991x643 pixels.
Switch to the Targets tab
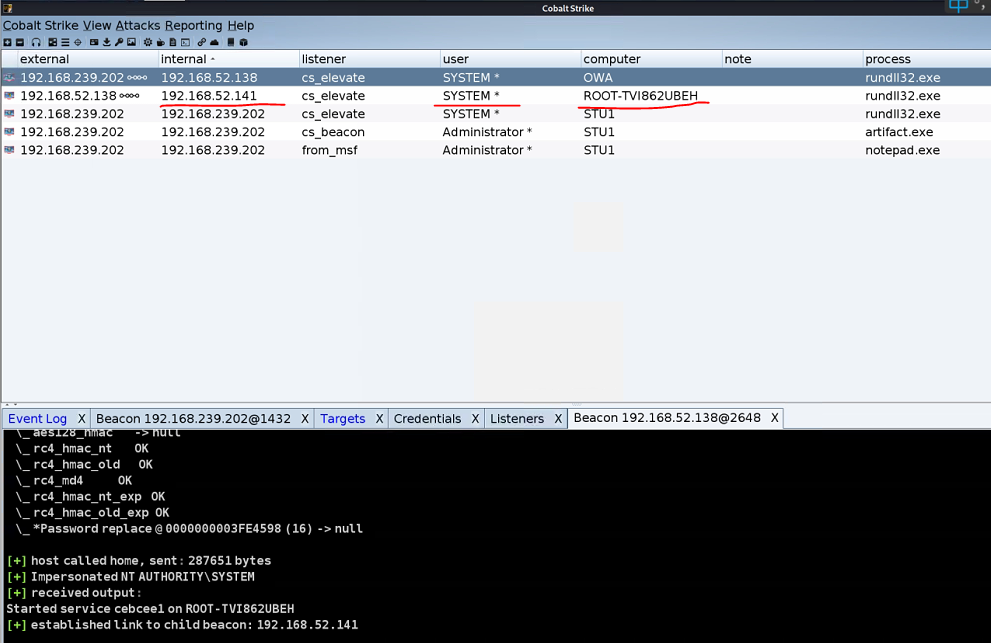[343, 419]
